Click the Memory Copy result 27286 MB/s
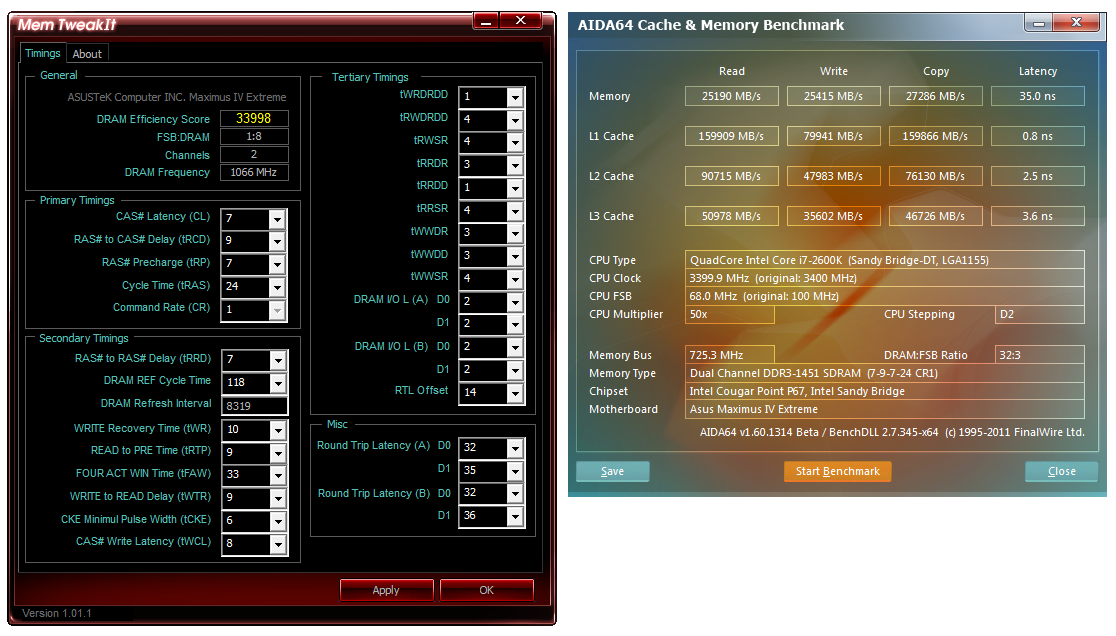 (x=935, y=96)
